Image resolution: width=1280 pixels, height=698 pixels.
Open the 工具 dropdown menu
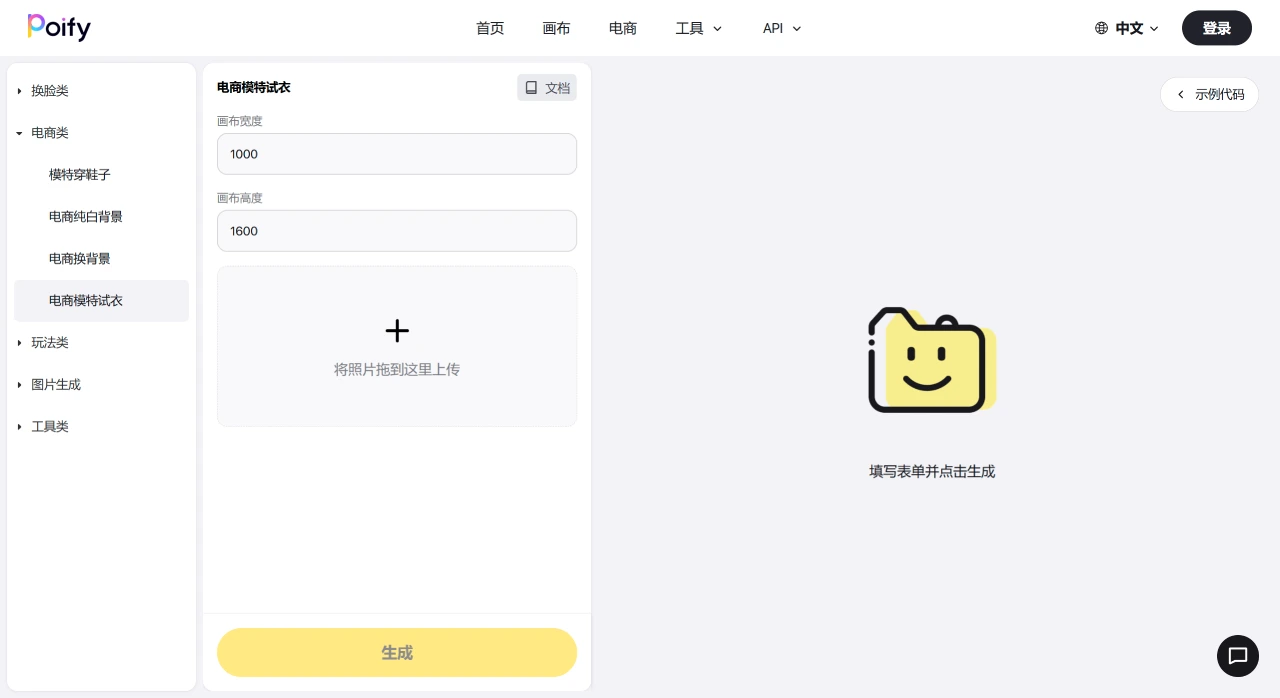(698, 28)
